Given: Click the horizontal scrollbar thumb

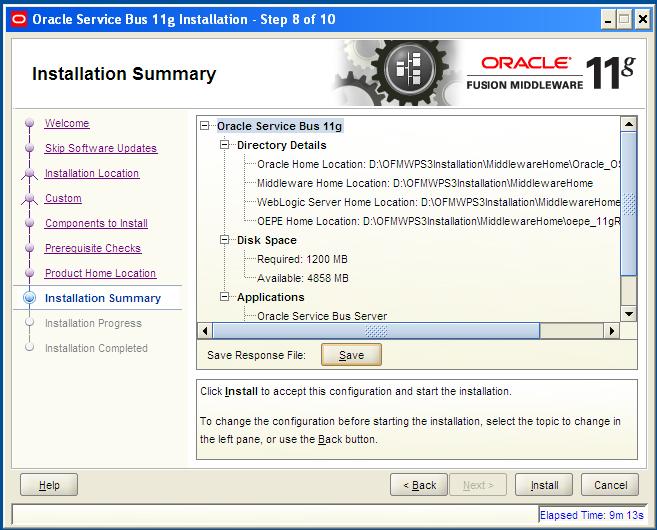Looking at the screenshot, I should (376, 331).
